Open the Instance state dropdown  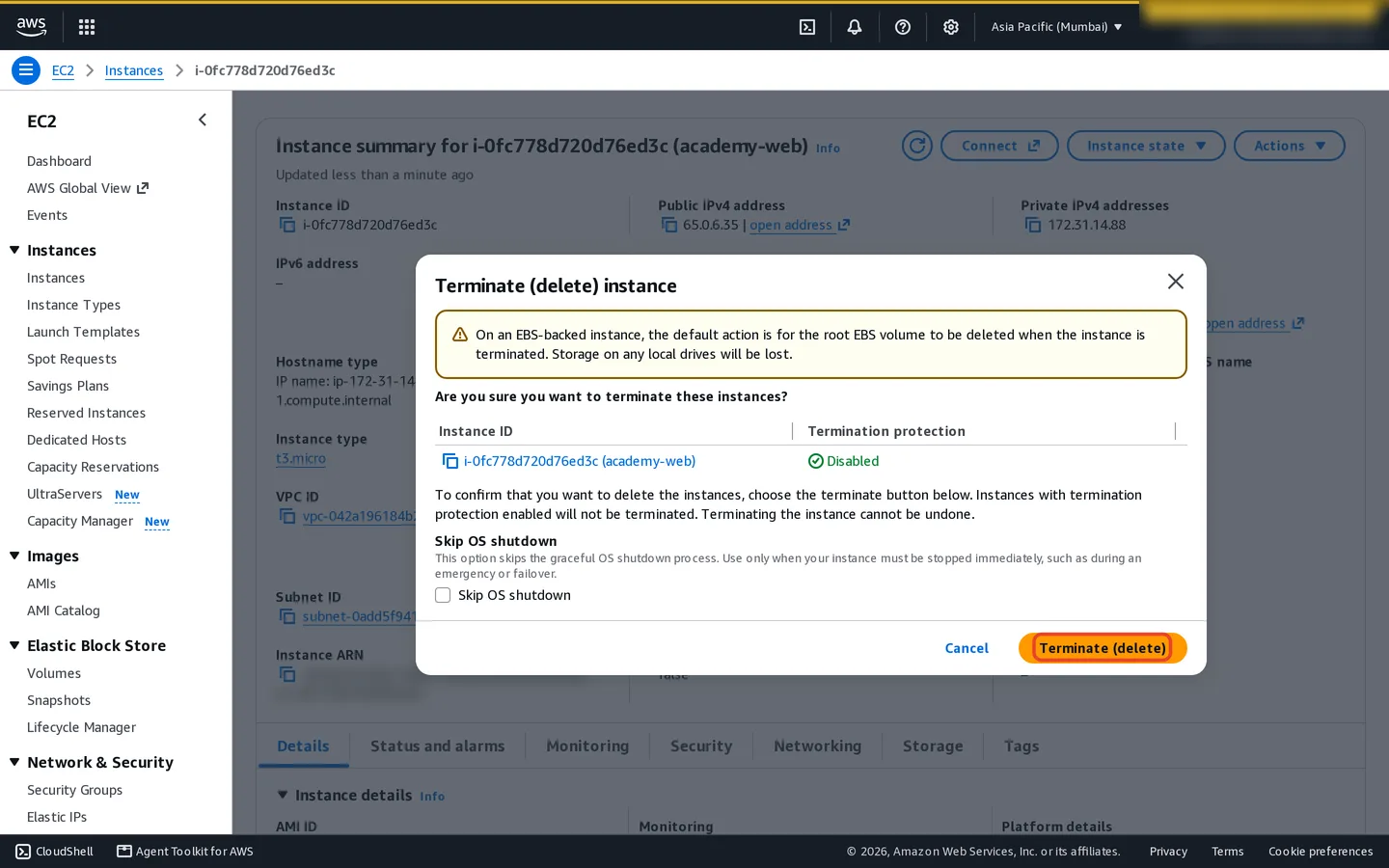tap(1146, 146)
